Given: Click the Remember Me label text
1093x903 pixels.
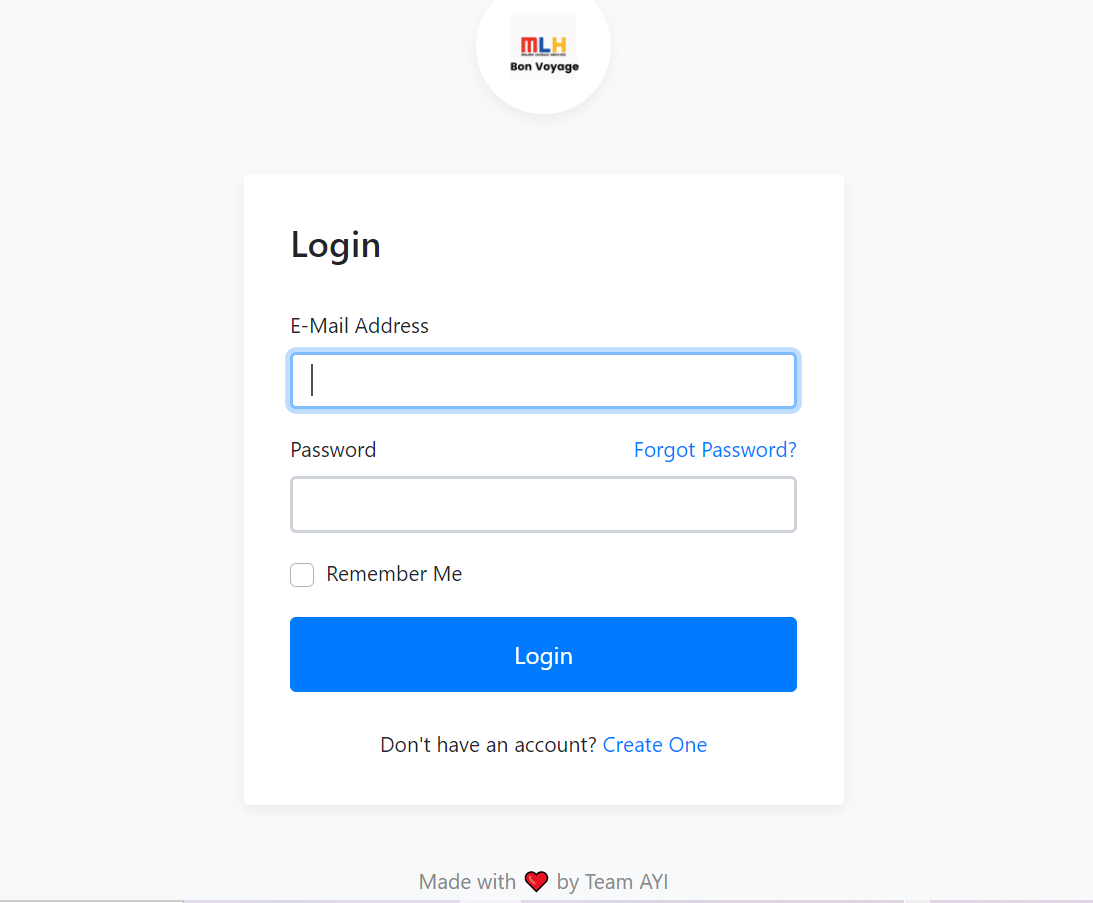Looking at the screenshot, I should pos(394,574).
